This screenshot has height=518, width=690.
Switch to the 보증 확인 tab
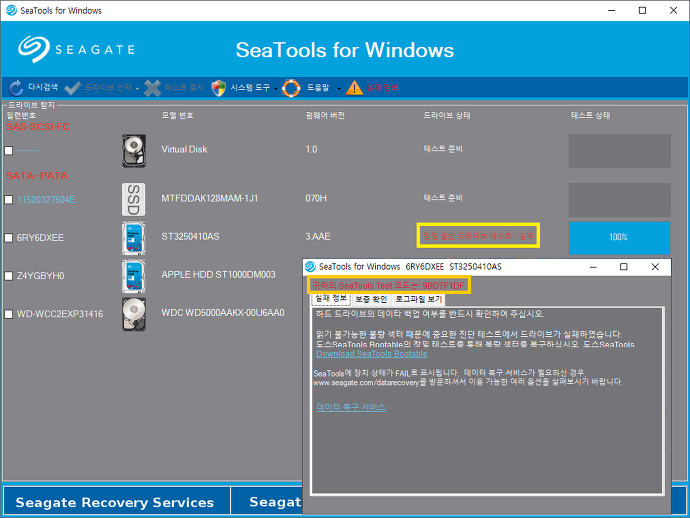pyautogui.click(x=371, y=299)
